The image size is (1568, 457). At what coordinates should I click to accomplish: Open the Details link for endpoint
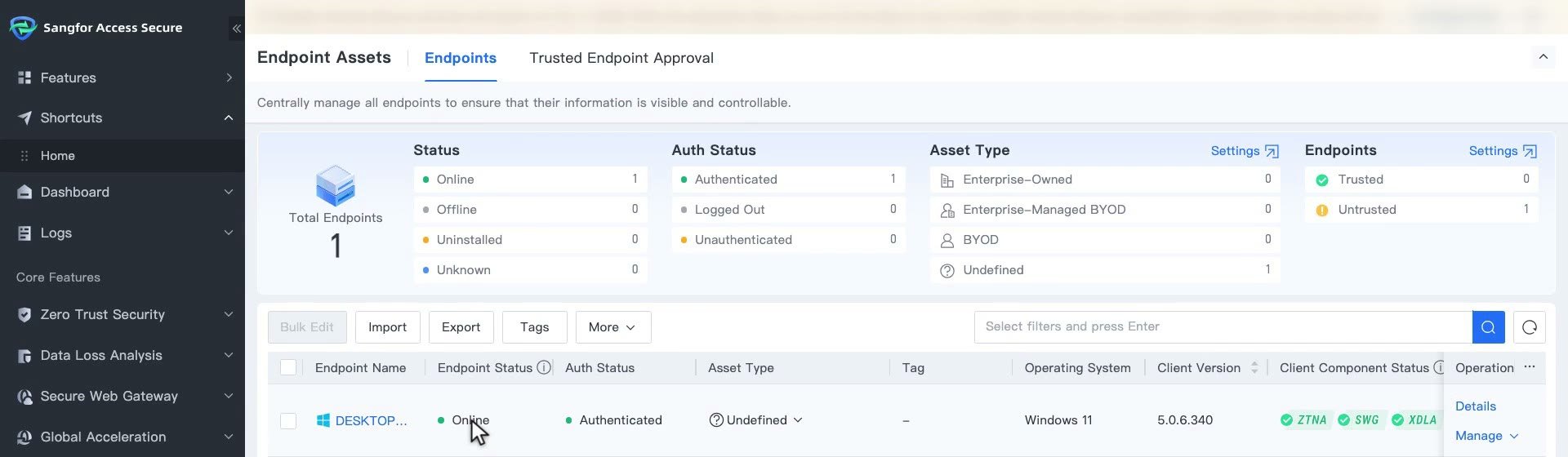click(x=1476, y=406)
